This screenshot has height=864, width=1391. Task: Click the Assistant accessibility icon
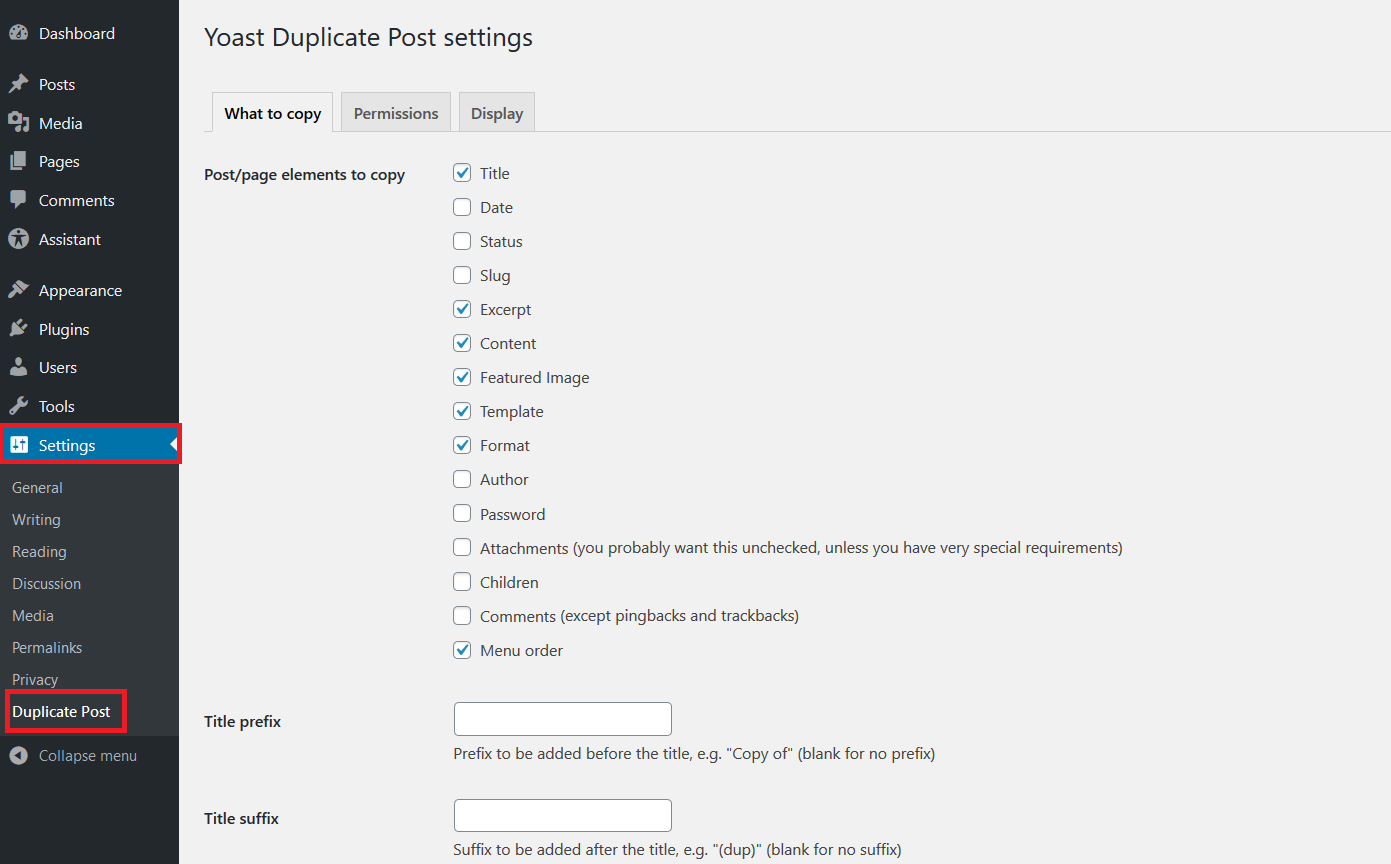coord(18,239)
